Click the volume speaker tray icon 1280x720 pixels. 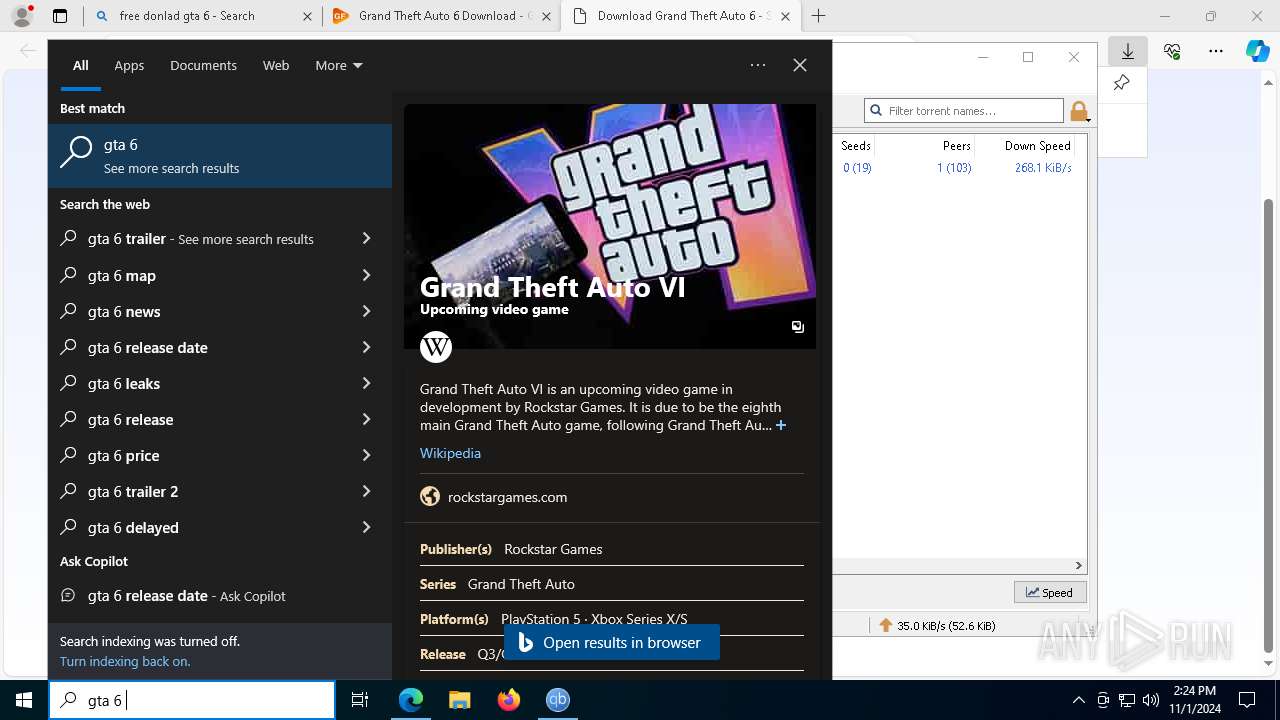(x=1151, y=700)
